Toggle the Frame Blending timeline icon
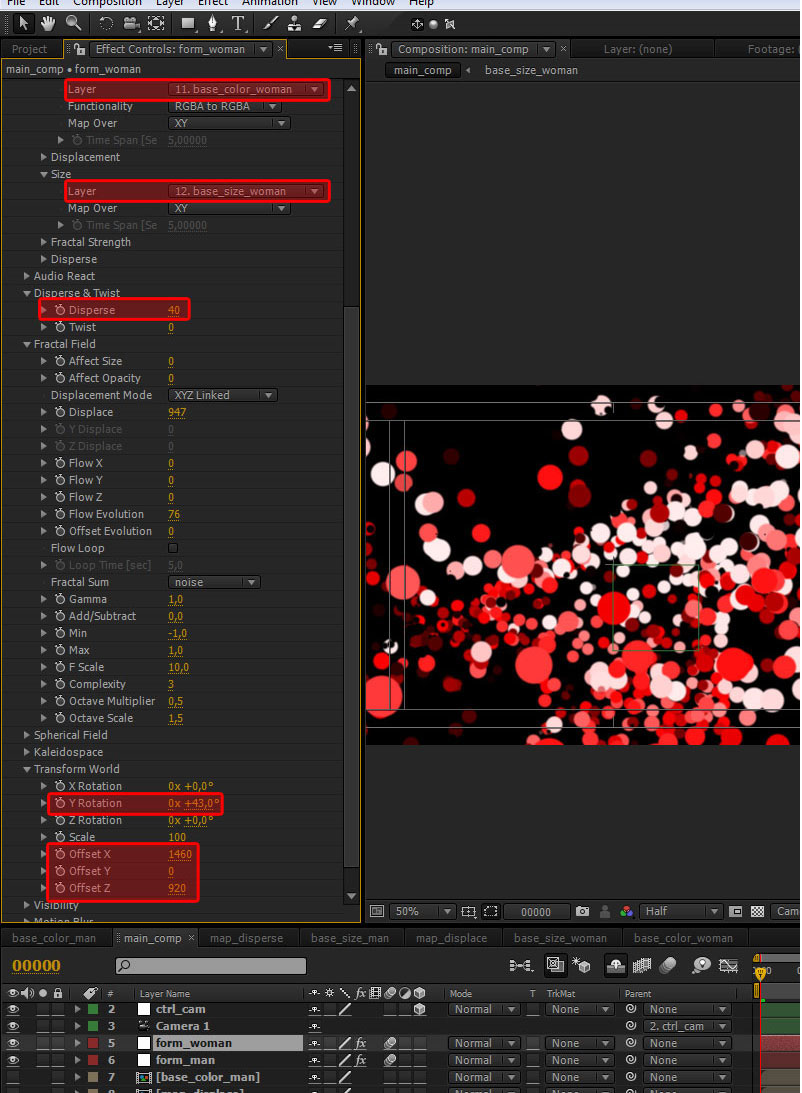The image size is (802, 1093). coord(642,965)
